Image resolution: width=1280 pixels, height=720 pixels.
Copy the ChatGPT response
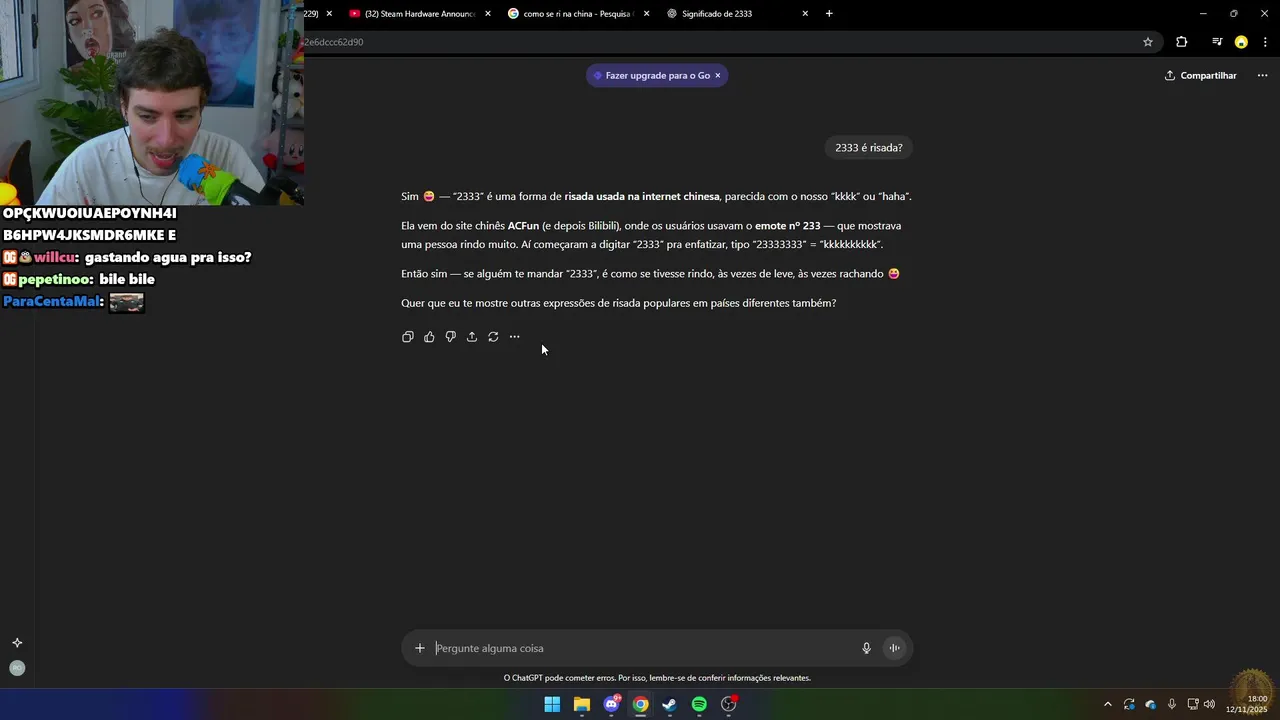(408, 337)
